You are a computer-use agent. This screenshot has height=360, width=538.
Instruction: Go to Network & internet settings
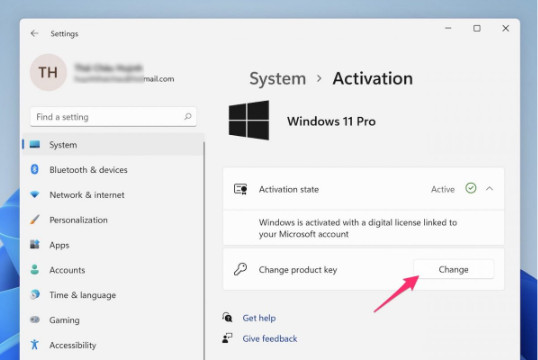[113, 195]
